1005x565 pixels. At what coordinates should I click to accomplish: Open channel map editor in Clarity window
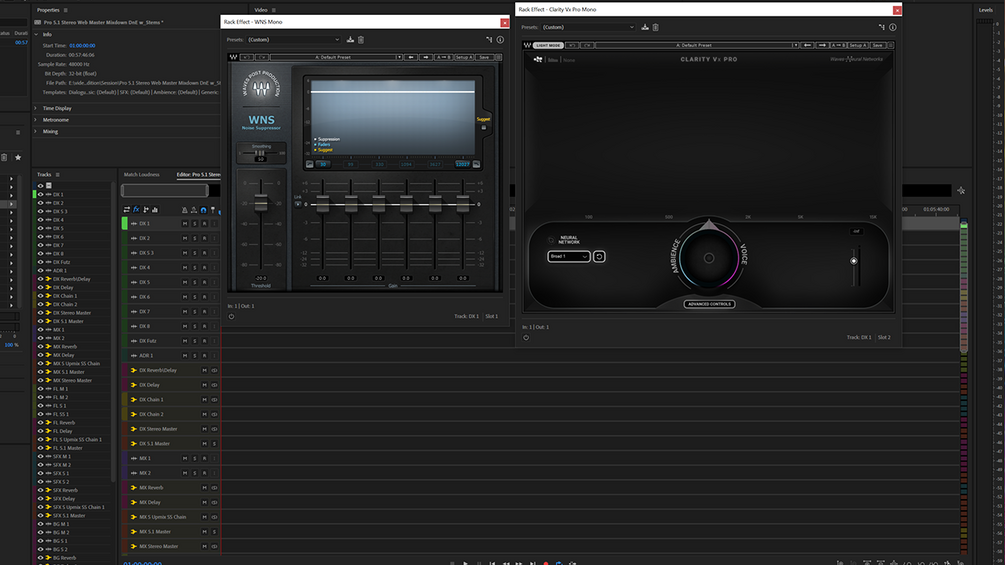coord(881,27)
